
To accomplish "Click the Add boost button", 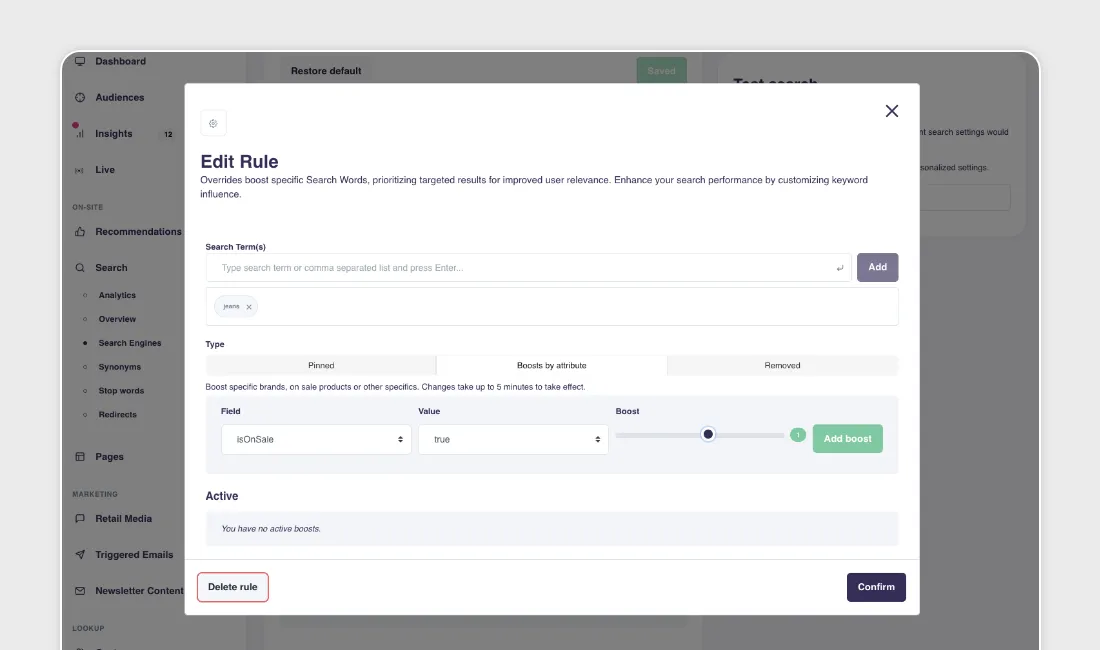I will coord(847,439).
